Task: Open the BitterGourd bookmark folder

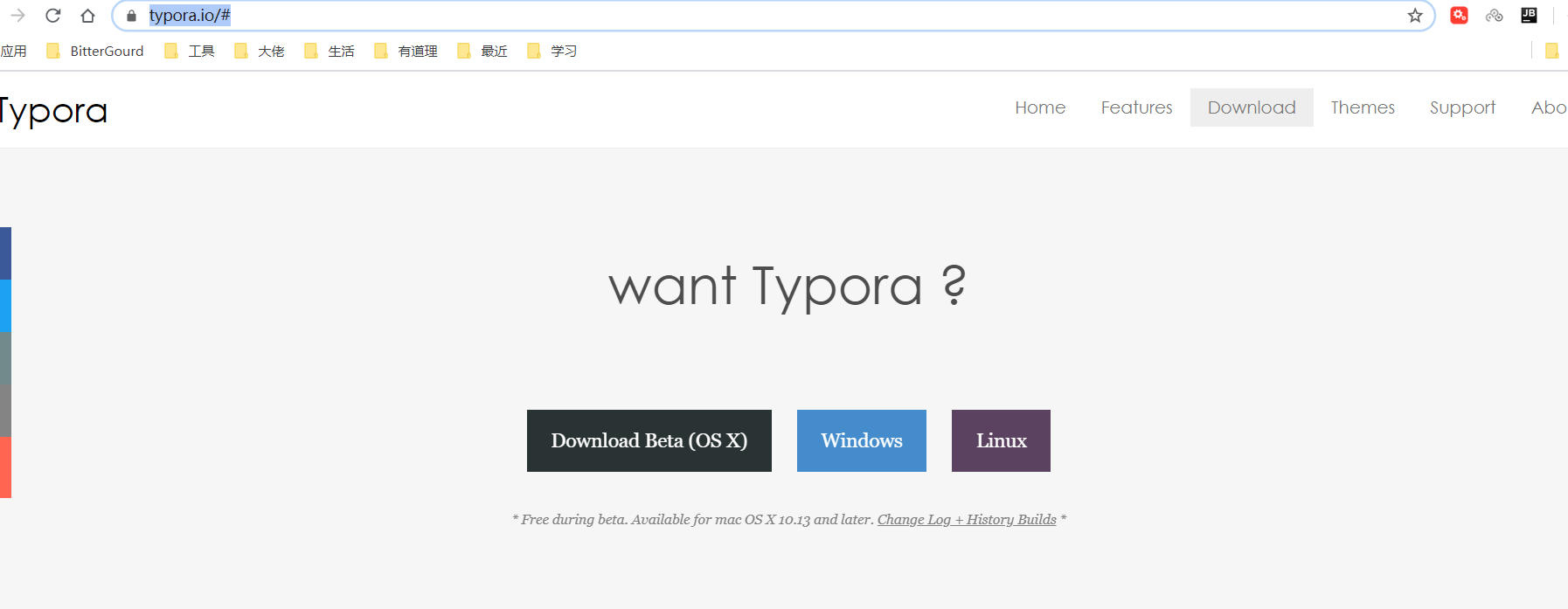Action: pyautogui.click(x=95, y=52)
